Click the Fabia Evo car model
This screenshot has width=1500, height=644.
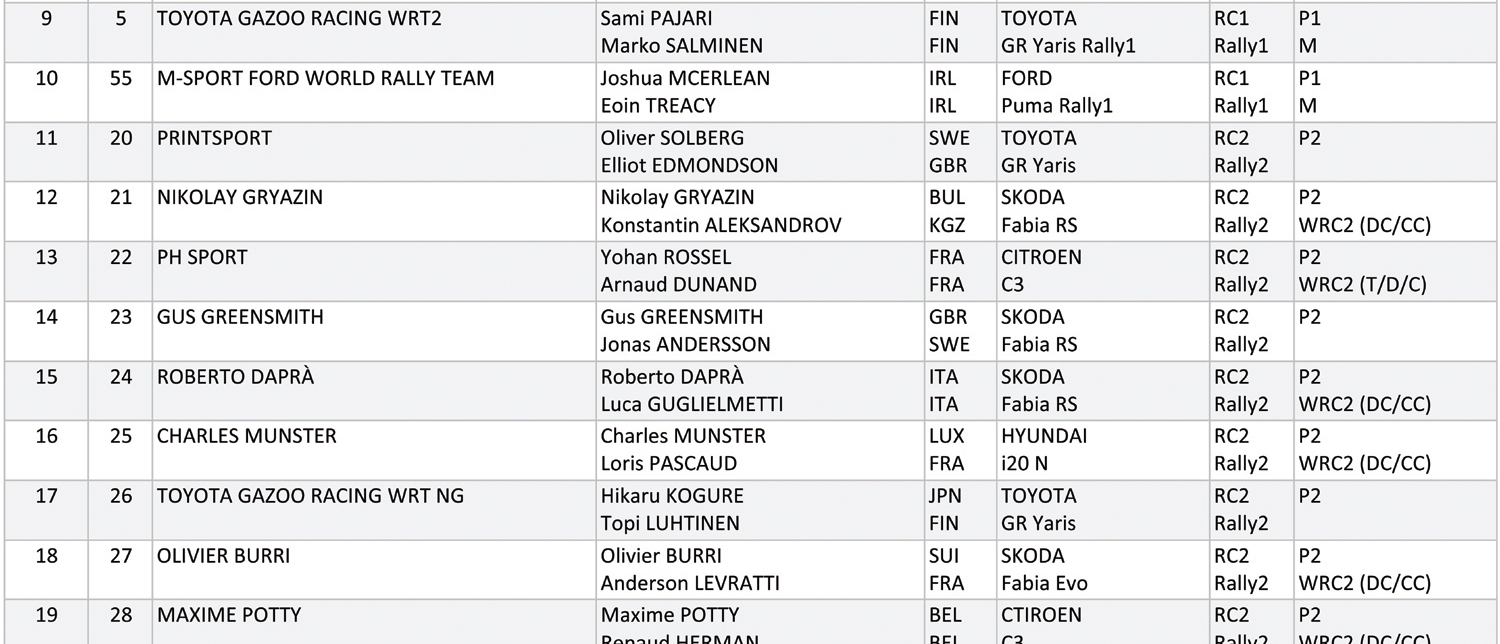[1044, 583]
